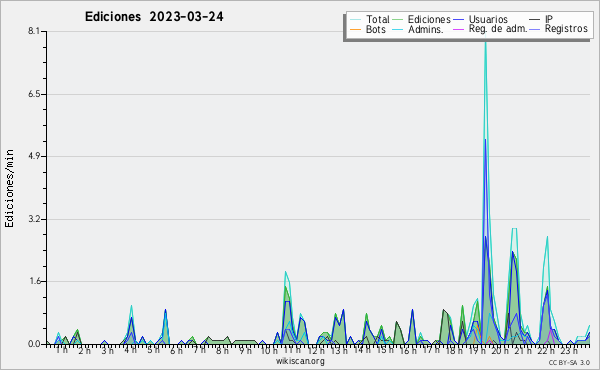600x370 pixels.
Task: Click the magenta Reg. de adm. legend line
Action: [x=458, y=29]
